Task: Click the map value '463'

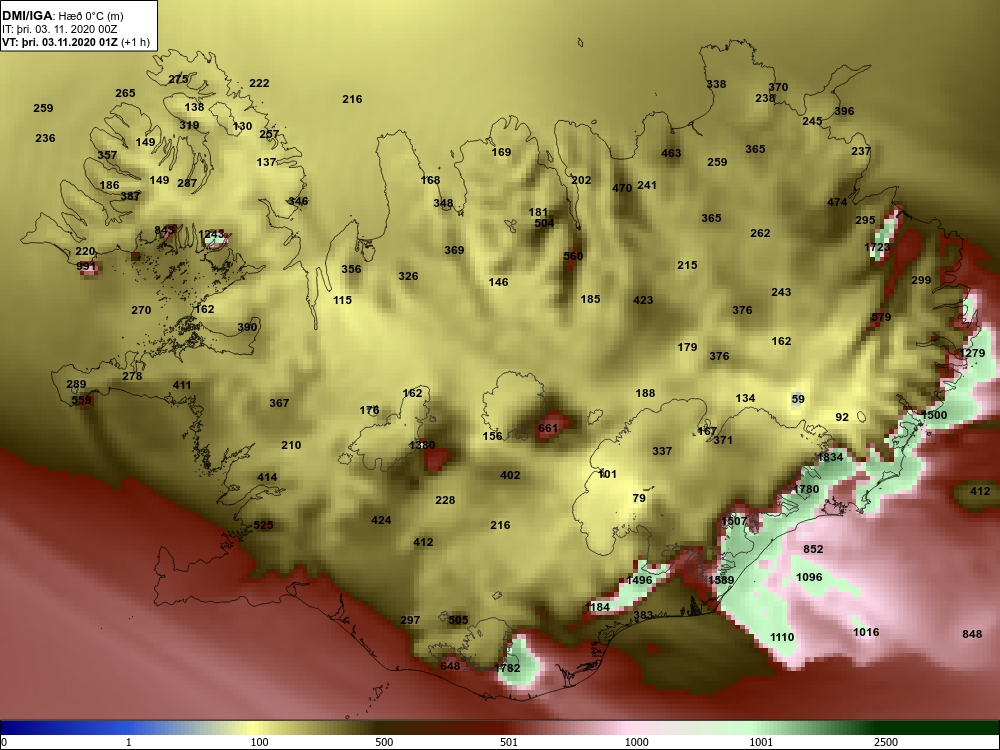Action: (x=671, y=153)
